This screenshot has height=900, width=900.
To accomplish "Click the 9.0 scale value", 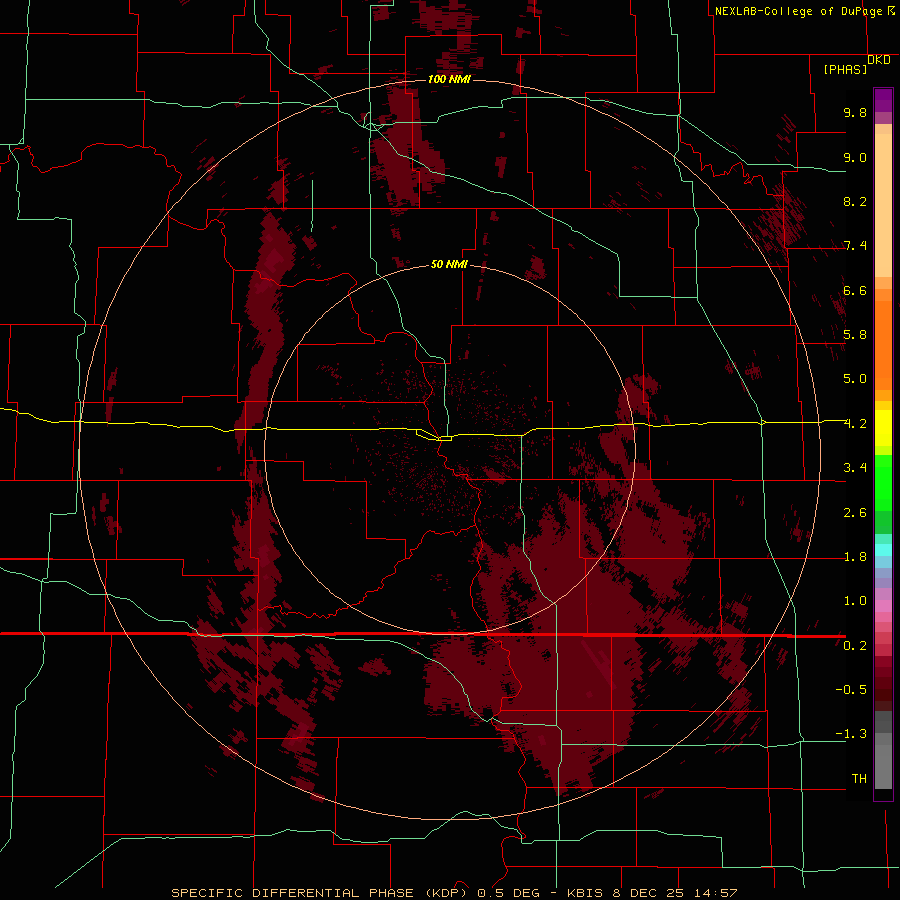I will (855, 157).
